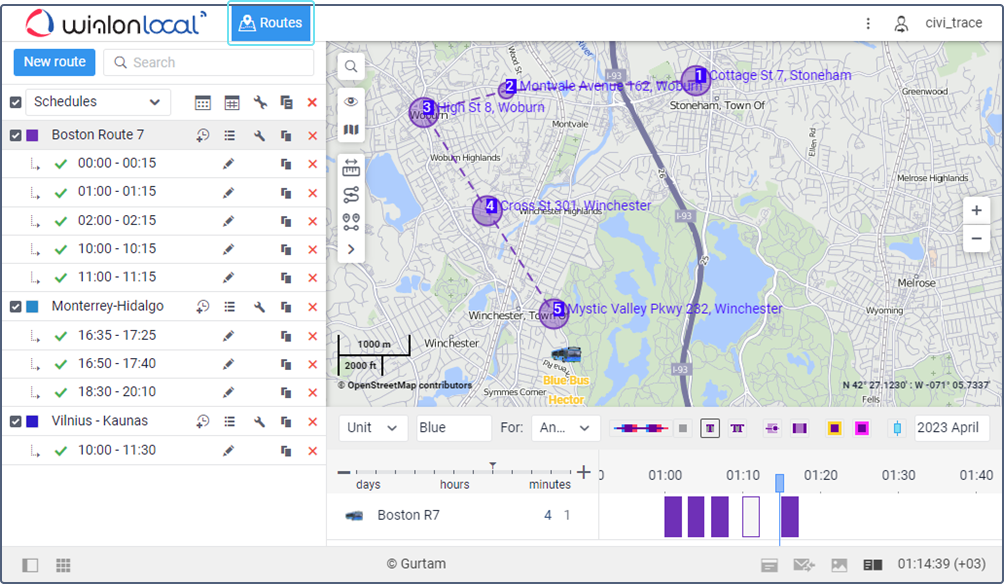Click the New route button
Image resolution: width=1004 pixels, height=584 pixels.
(55, 62)
